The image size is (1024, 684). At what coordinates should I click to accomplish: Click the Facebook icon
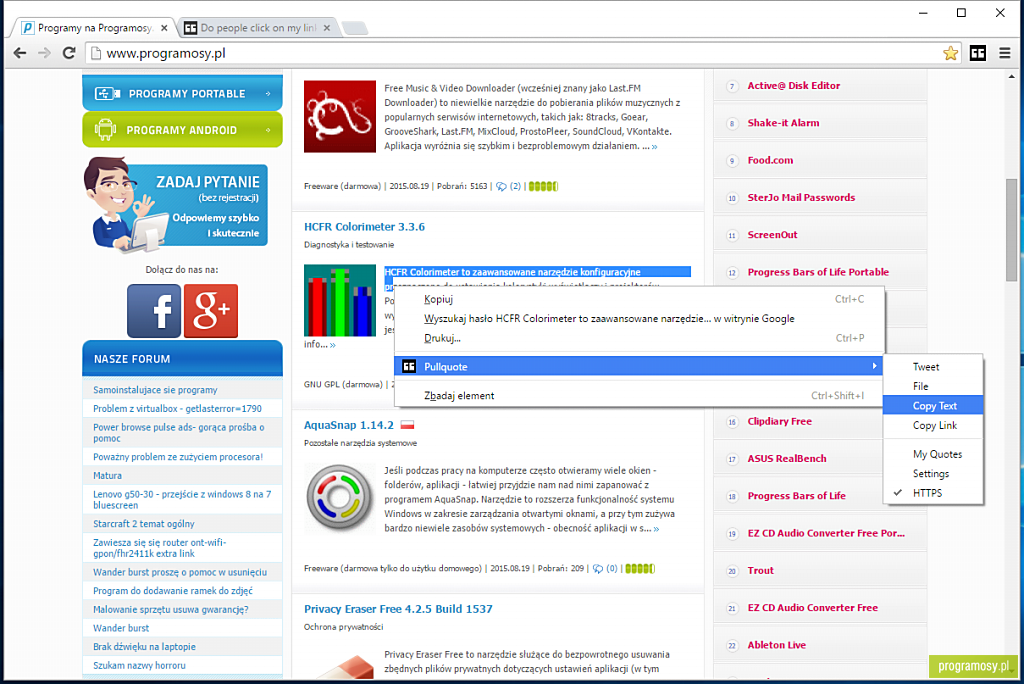[154, 311]
